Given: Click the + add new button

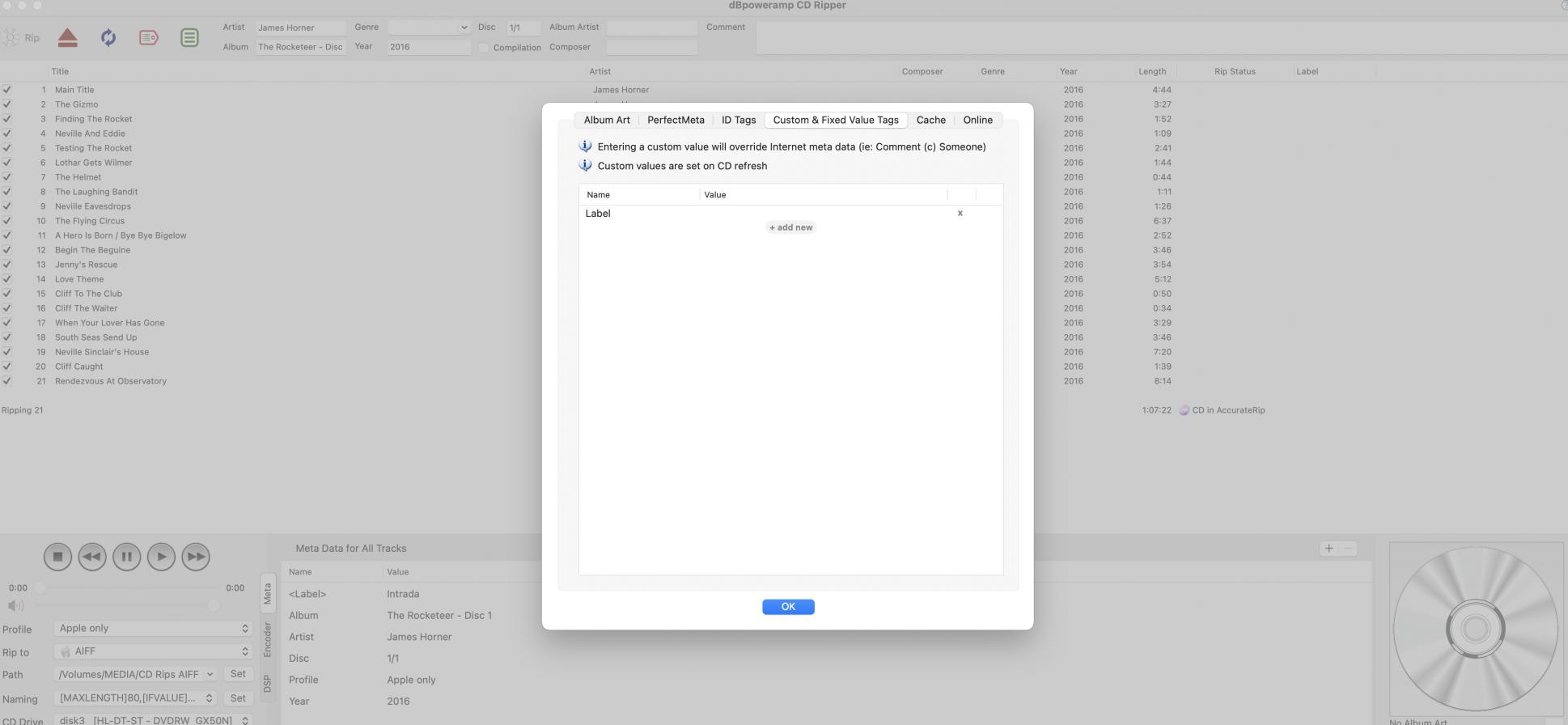Looking at the screenshot, I should pos(790,227).
